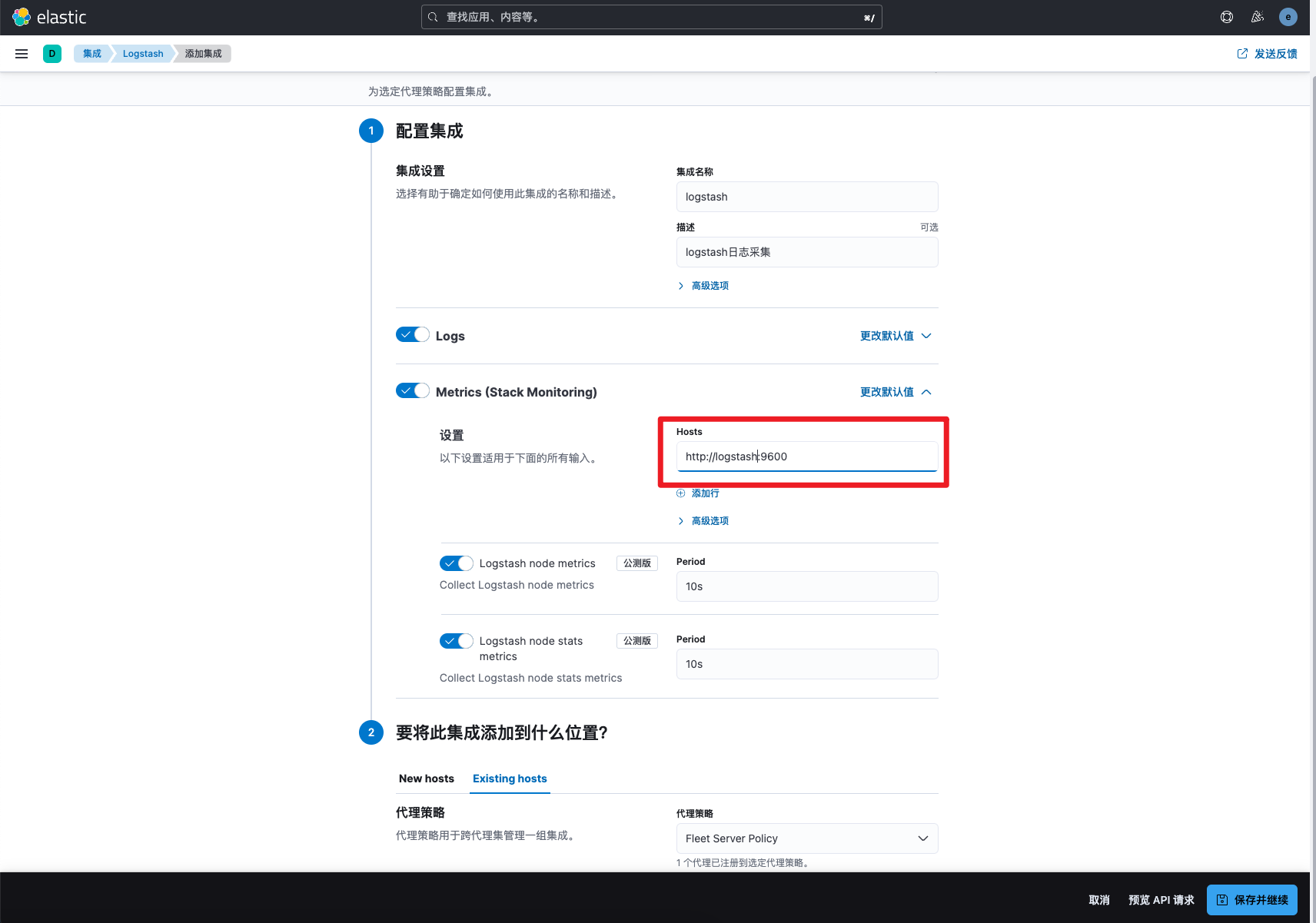The image size is (1316, 923).
Task: Expand advanced options under description
Action: tap(703, 286)
